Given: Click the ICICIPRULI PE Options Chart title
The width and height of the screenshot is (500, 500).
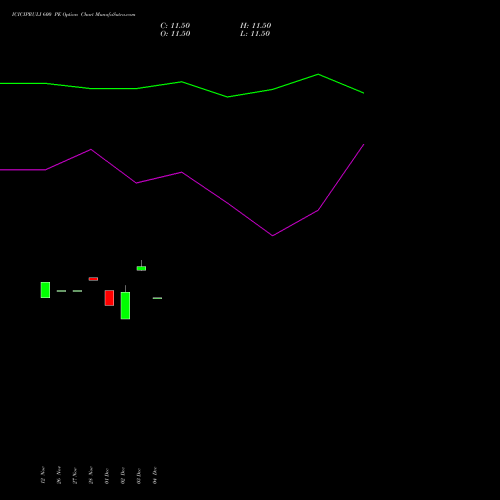Looking at the screenshot, I should pyautogui.click(x=74, y=15).
